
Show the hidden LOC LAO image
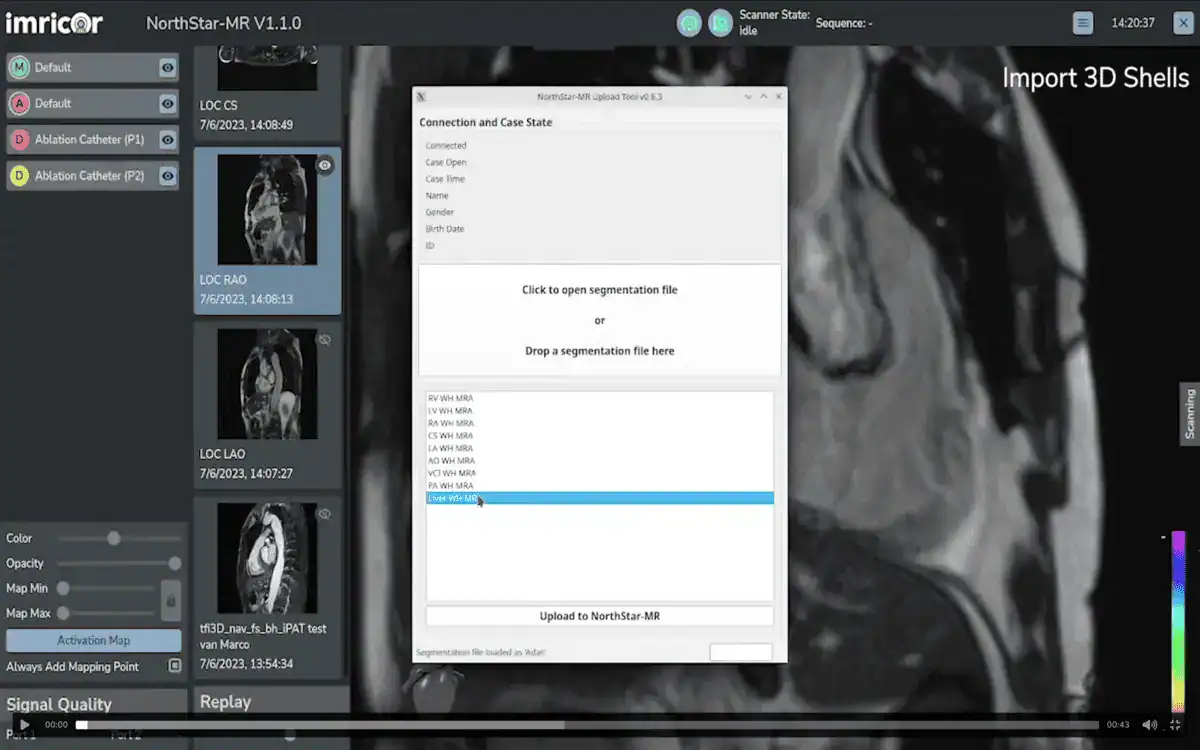[x=324, y=340]
